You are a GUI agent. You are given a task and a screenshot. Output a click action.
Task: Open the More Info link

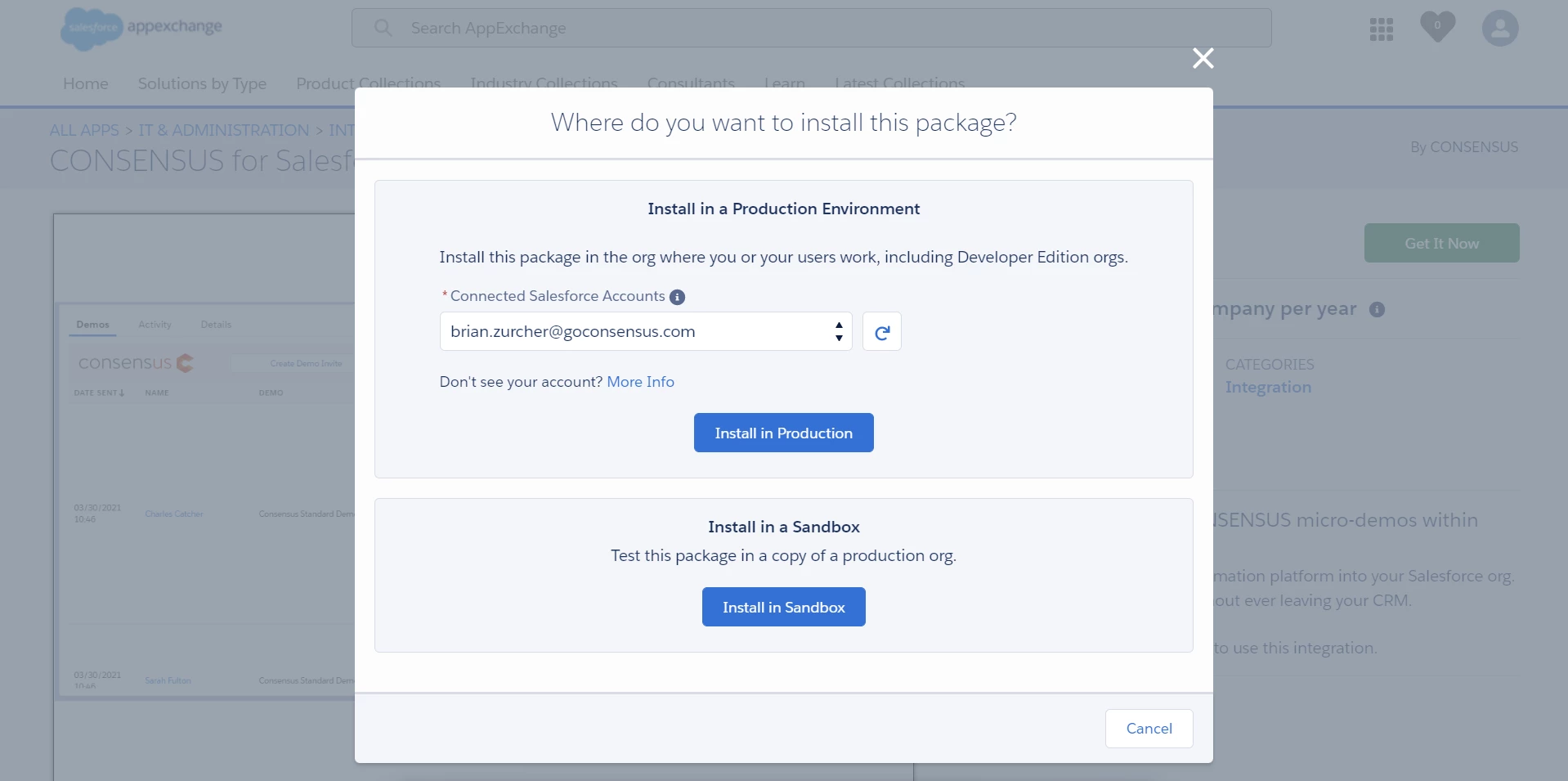(640, 382)
